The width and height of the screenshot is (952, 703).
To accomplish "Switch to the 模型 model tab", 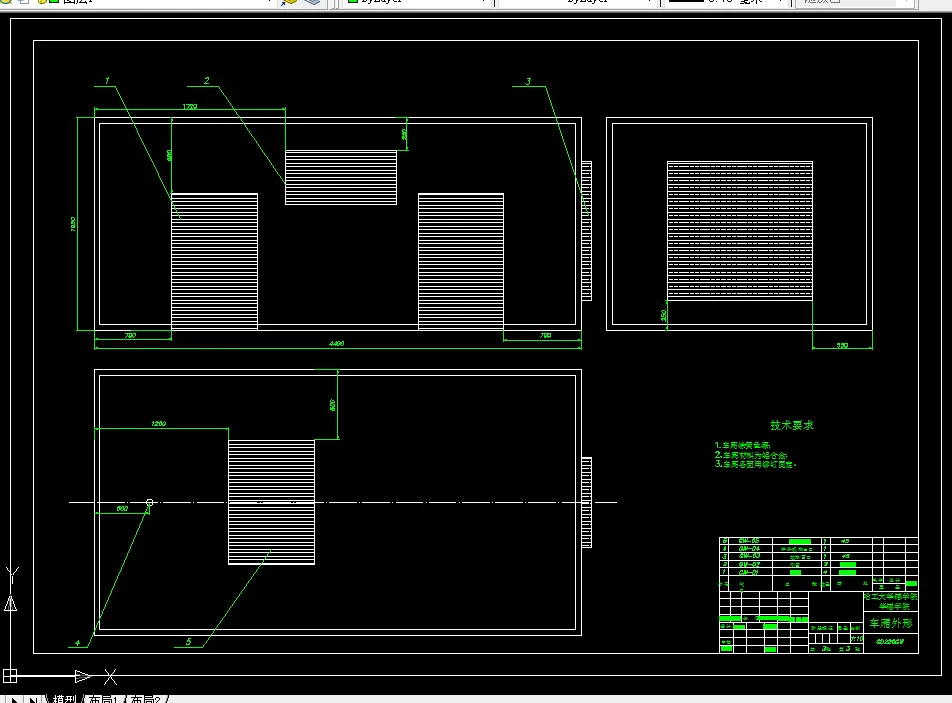I will click(64, 699).
